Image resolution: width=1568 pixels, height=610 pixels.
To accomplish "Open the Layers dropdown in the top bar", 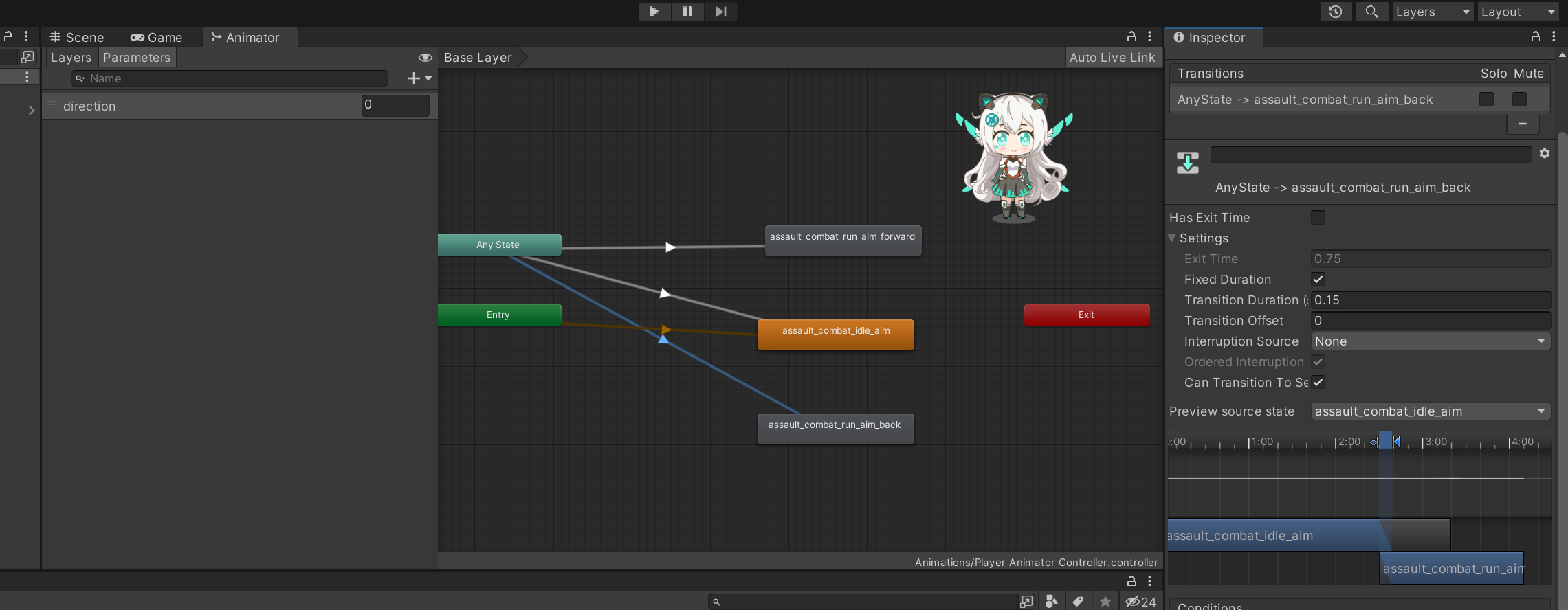I will tap(1433, 12).
